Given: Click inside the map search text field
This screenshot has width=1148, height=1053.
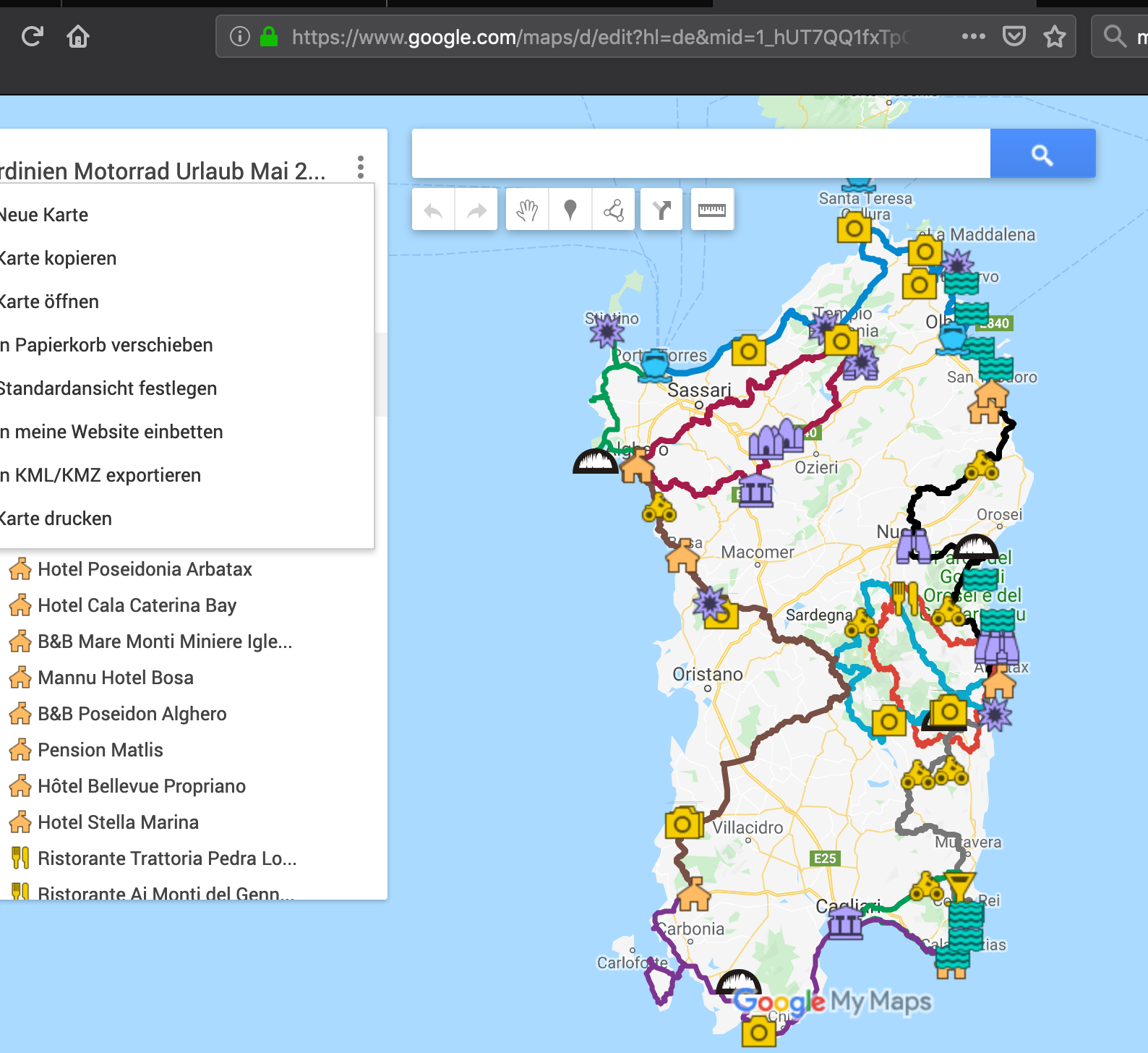Looking at the screenshot, I should click(701, 154).
